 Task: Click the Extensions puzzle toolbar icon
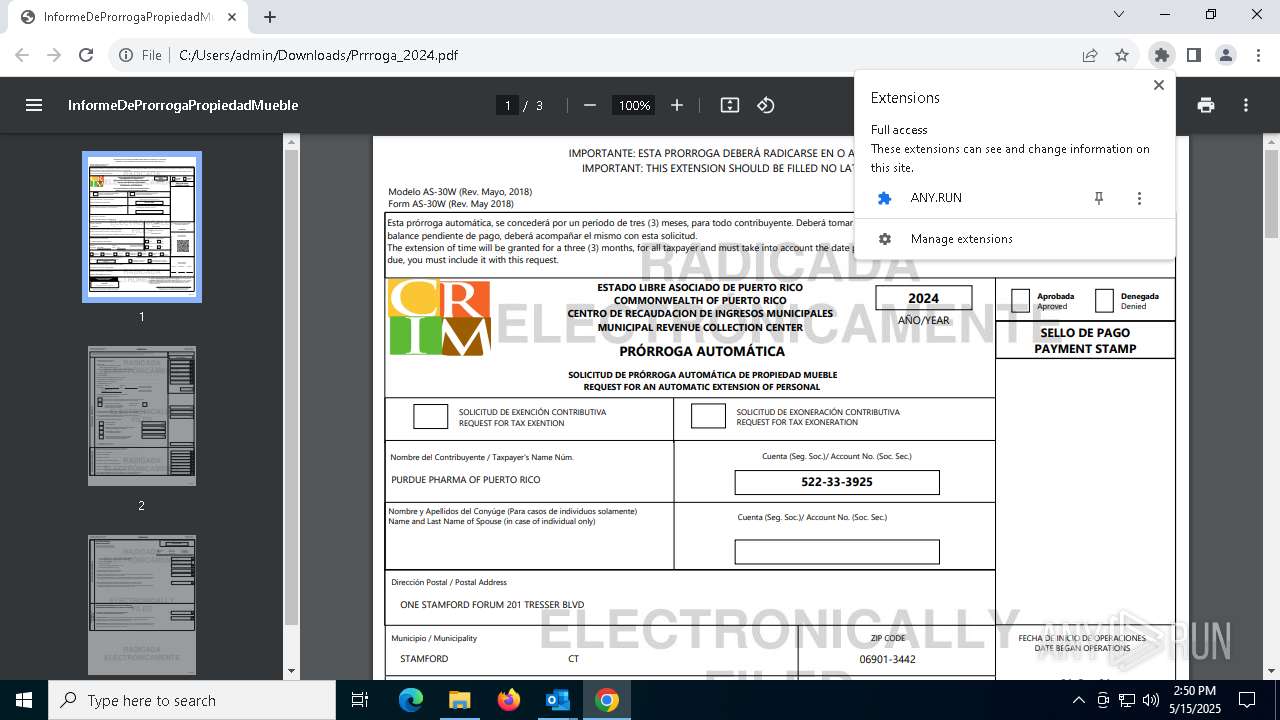tap(1161, 55)
